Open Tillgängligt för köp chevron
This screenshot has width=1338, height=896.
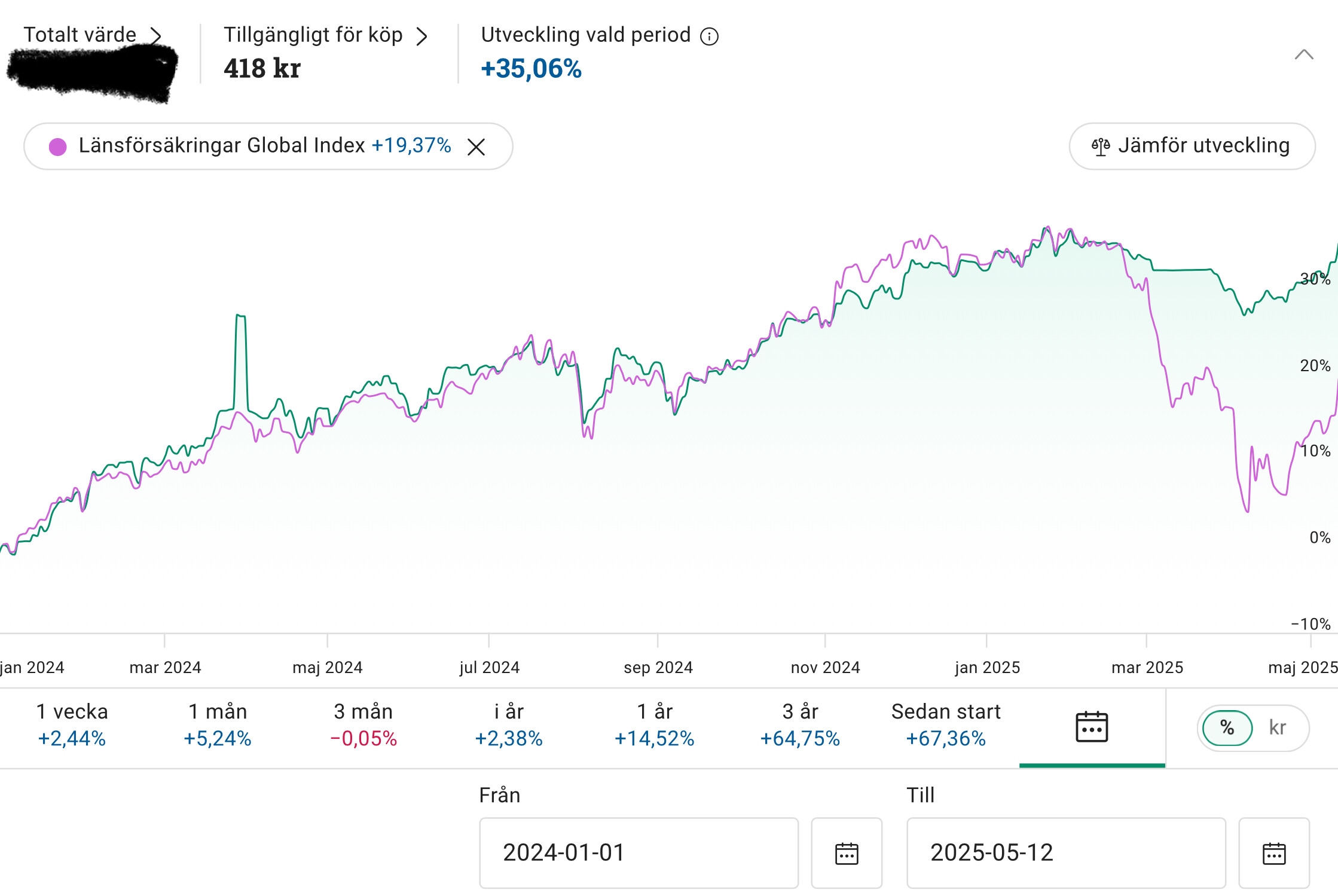(422, 36)
